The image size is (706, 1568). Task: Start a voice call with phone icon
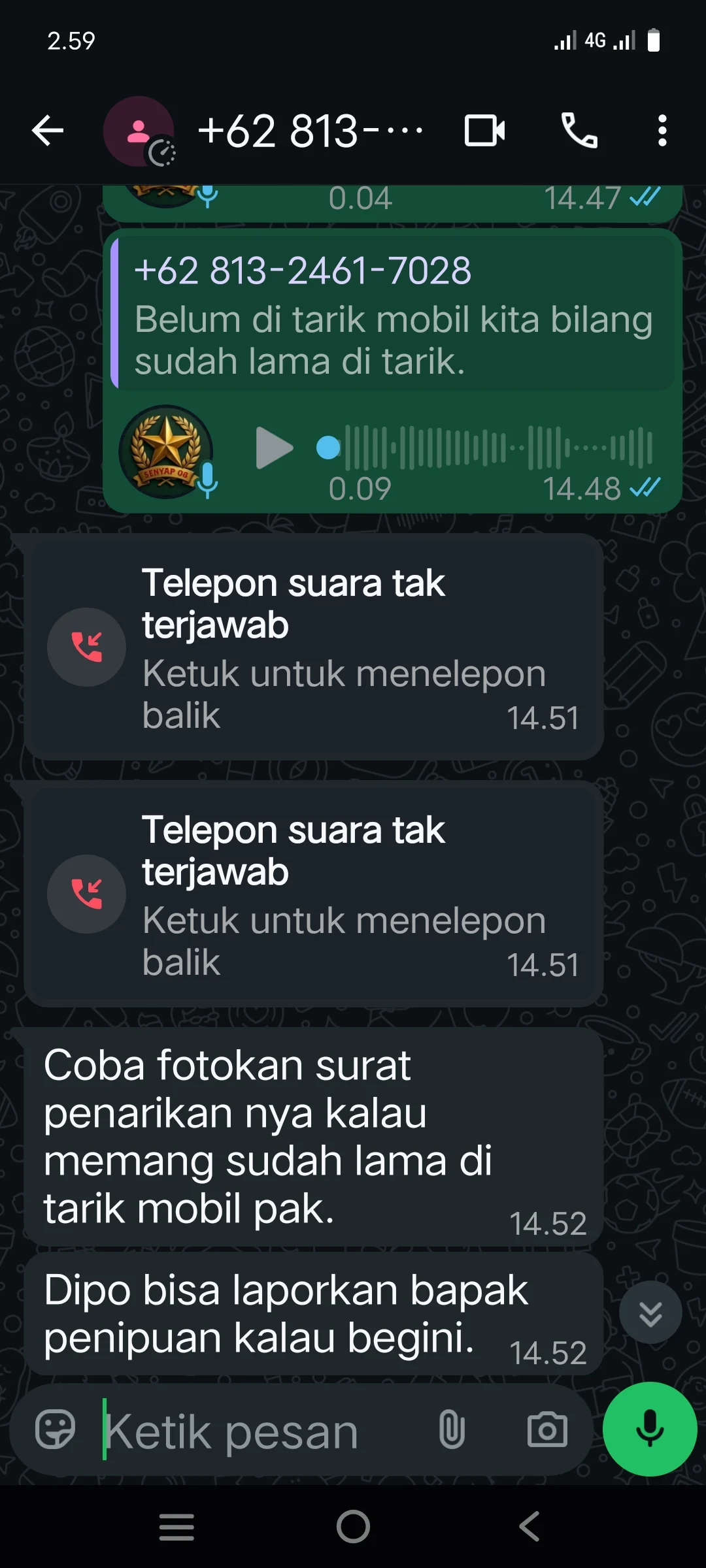pyautogui.click(x=579, y=131)
